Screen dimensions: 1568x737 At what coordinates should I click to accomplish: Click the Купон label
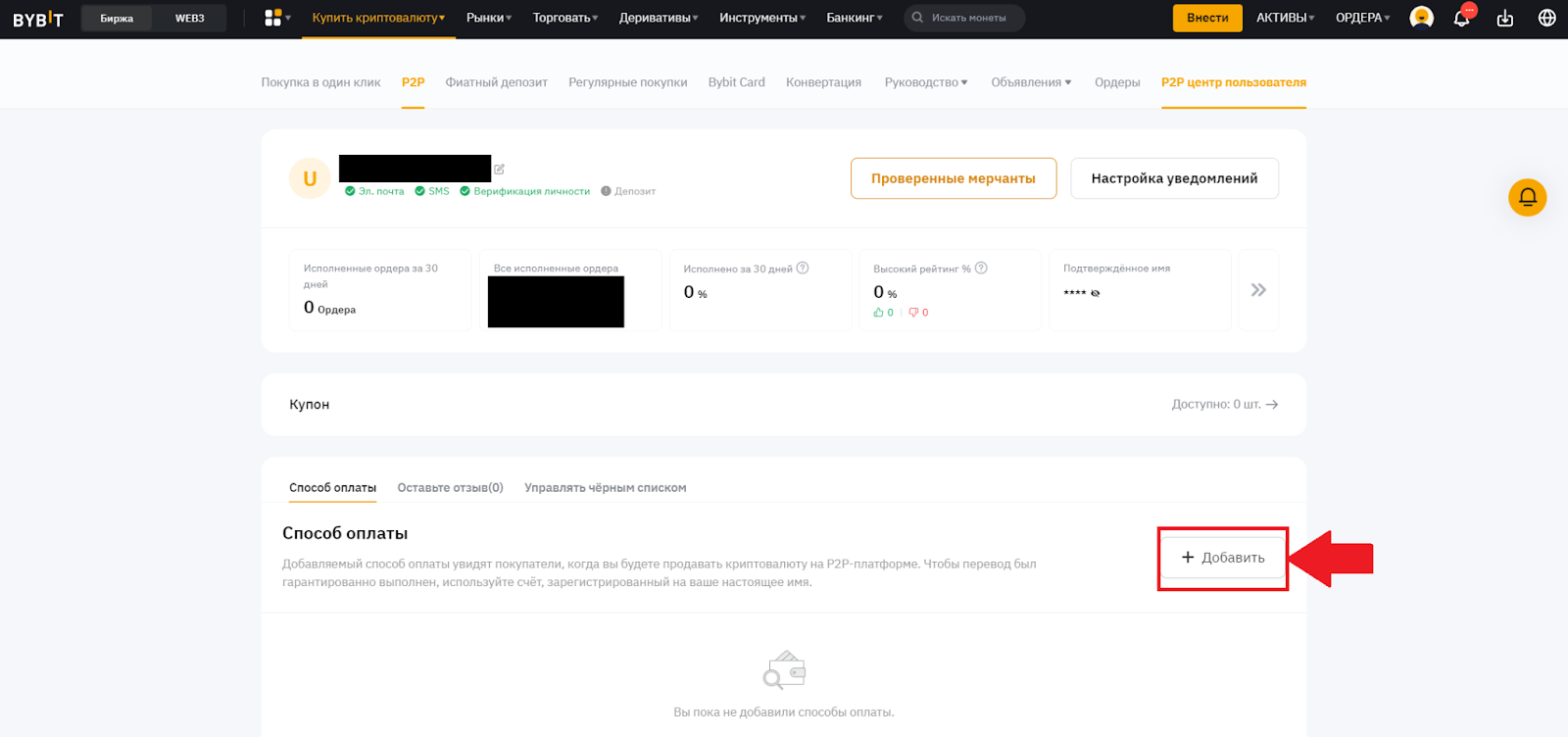pos(309,404)
